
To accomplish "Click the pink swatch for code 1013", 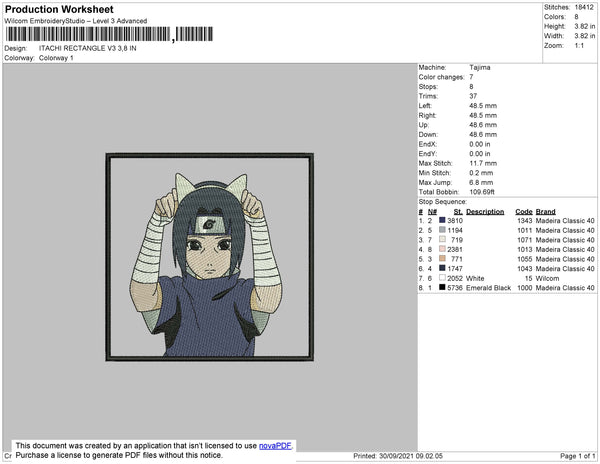I will coord(442,249).
